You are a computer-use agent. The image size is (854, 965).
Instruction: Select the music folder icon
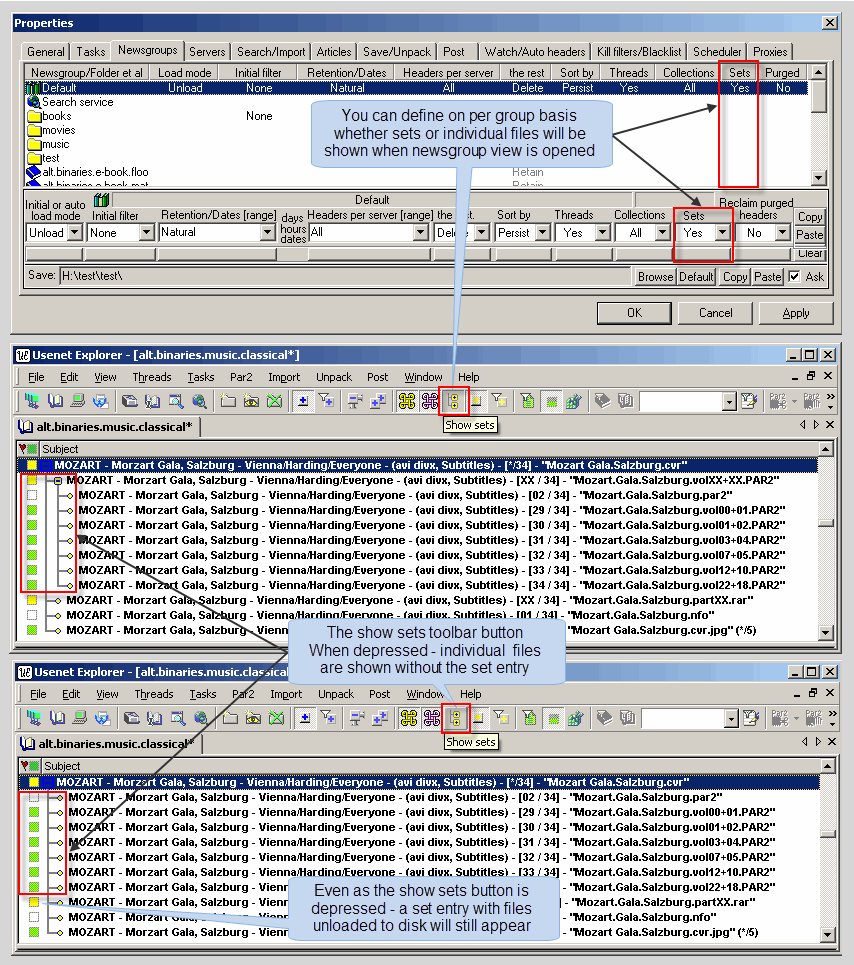coord(33,144)
